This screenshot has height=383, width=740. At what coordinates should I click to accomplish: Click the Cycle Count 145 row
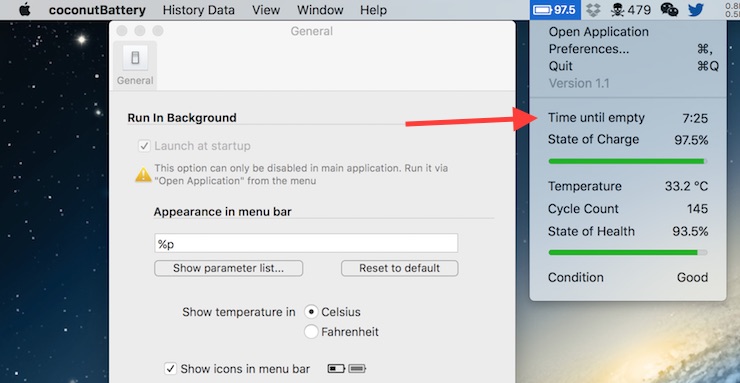tap(628, 209)
